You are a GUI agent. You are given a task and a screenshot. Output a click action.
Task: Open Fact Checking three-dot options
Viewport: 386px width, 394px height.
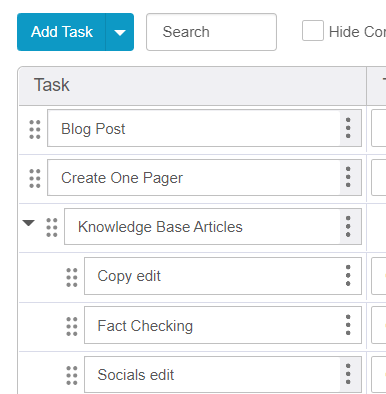[348, 325]
